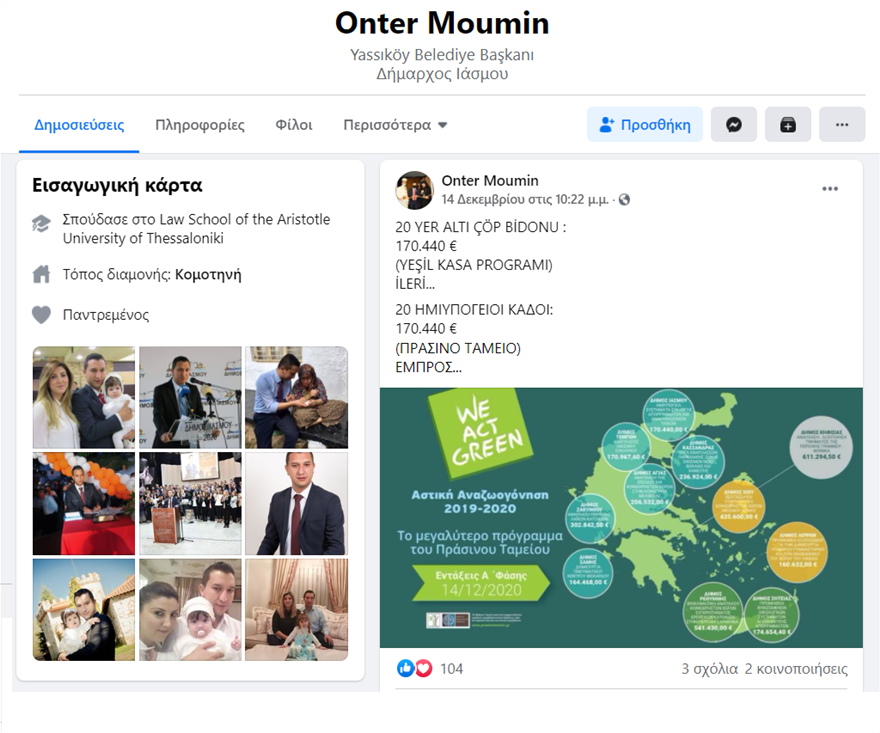Switch to the Δημοσιεύσεις tab
Image resolution: width=880 pixels, height=733 pixels.
pyautogui.click(x=79, y=125)
